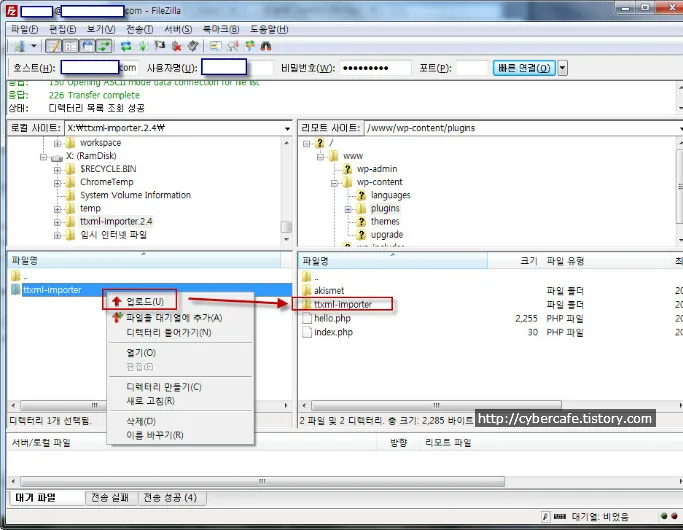
Task: Disconnect from server with red X icon
Action: [176, 46]
